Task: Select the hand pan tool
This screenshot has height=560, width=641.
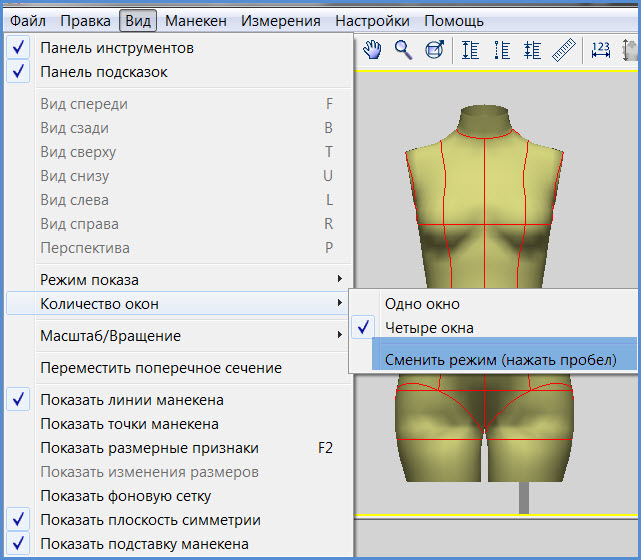Action: point(373,50)
